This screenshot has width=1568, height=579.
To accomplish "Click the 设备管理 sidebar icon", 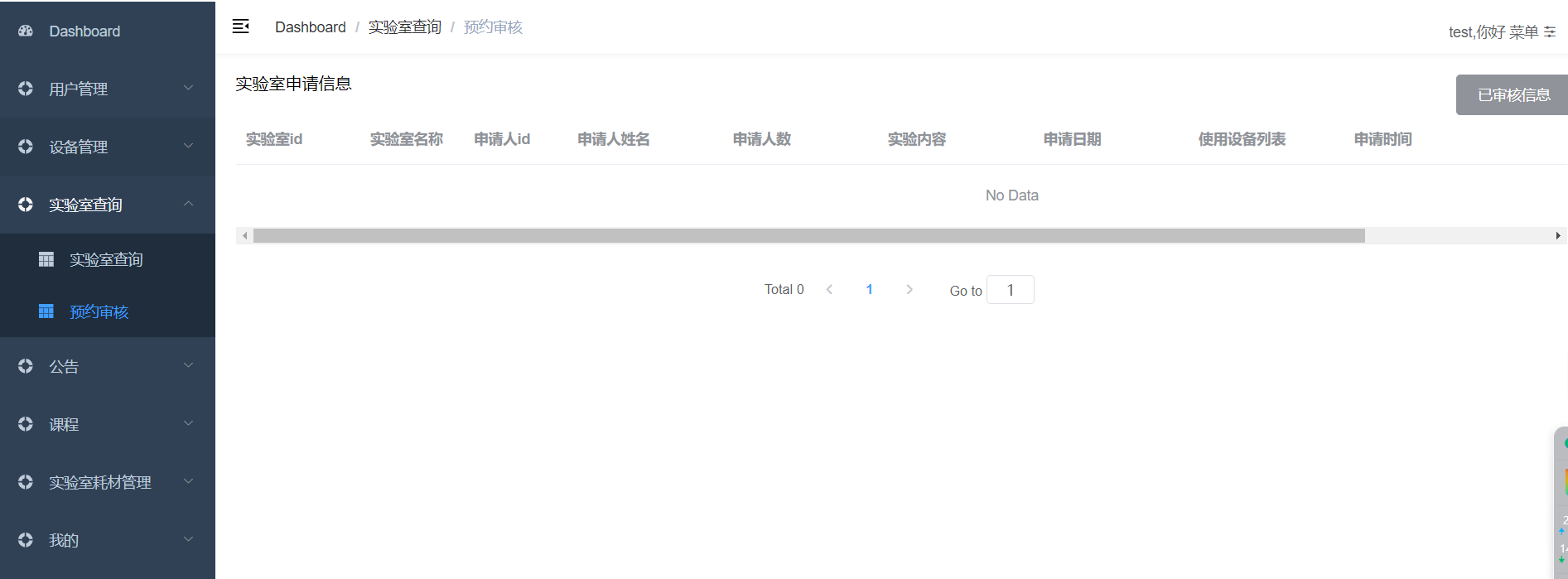I will click(x=26, y=147).
